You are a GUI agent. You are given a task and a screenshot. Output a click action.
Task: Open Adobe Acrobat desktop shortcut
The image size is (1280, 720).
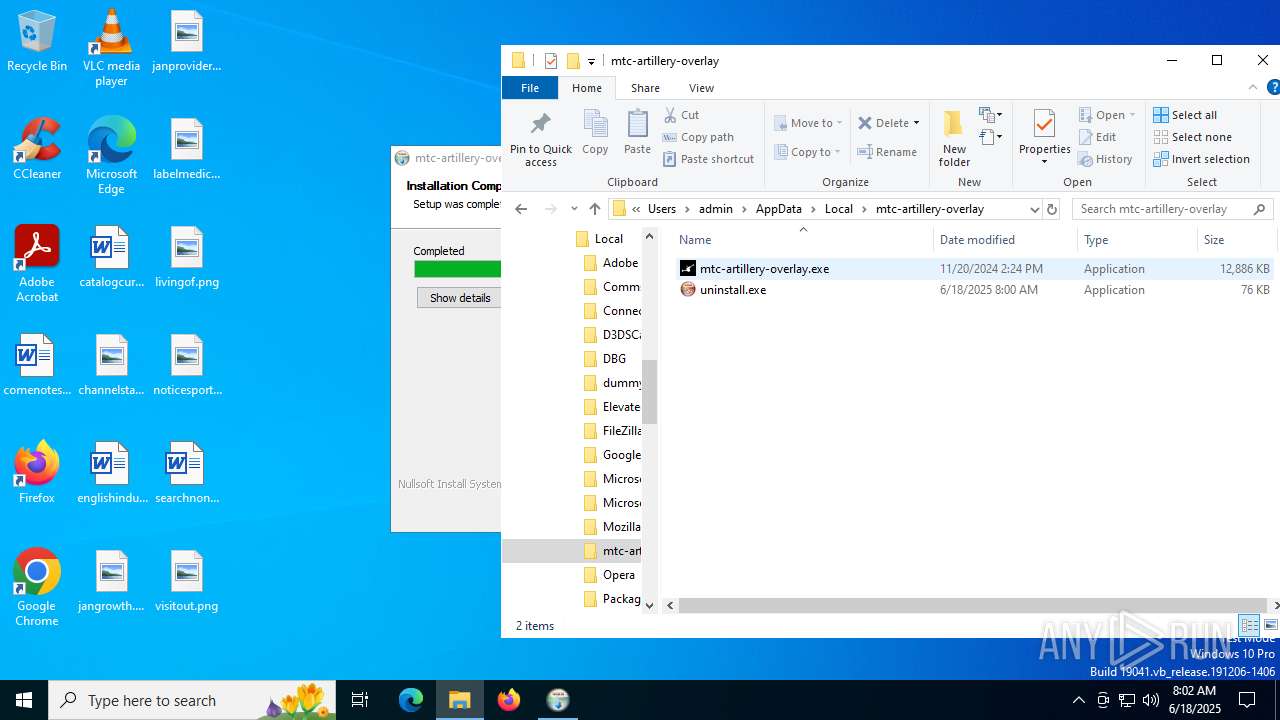coord(37,264)
